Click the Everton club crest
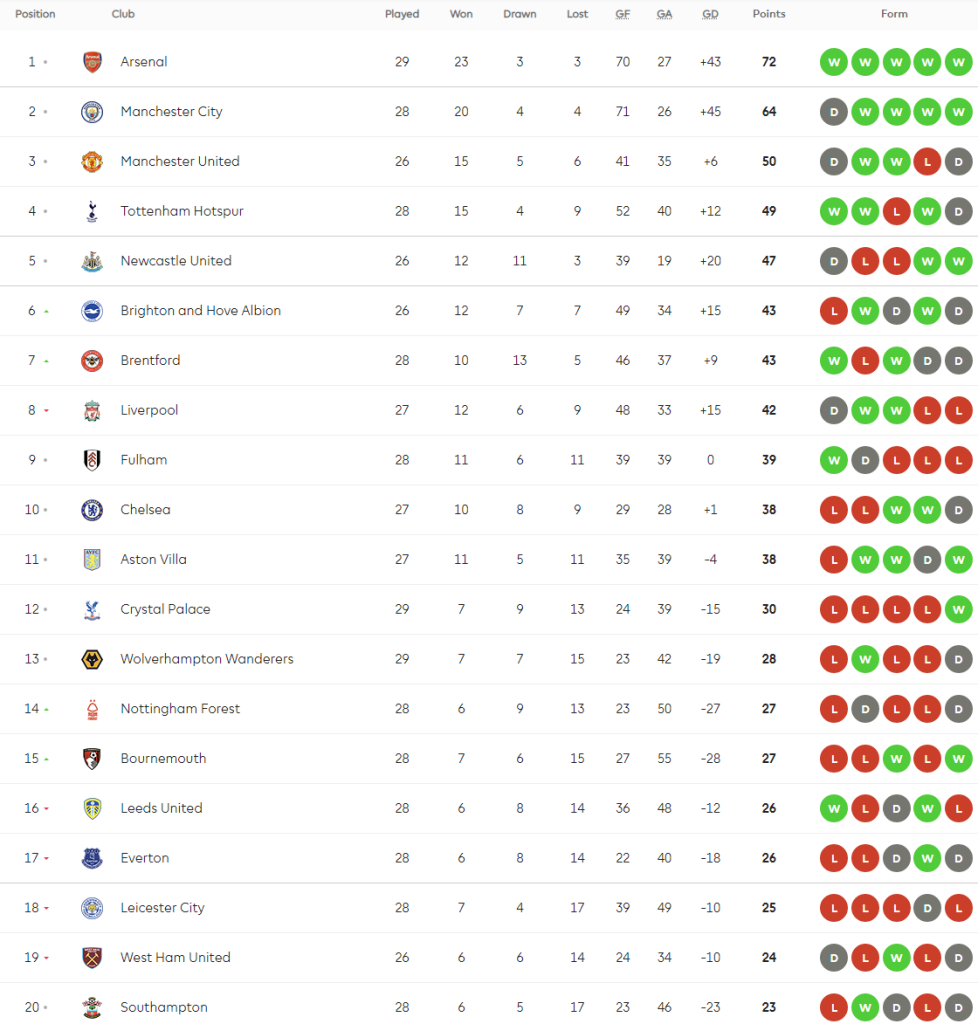This screenshot has height=1024, width=978. (92, 858)
